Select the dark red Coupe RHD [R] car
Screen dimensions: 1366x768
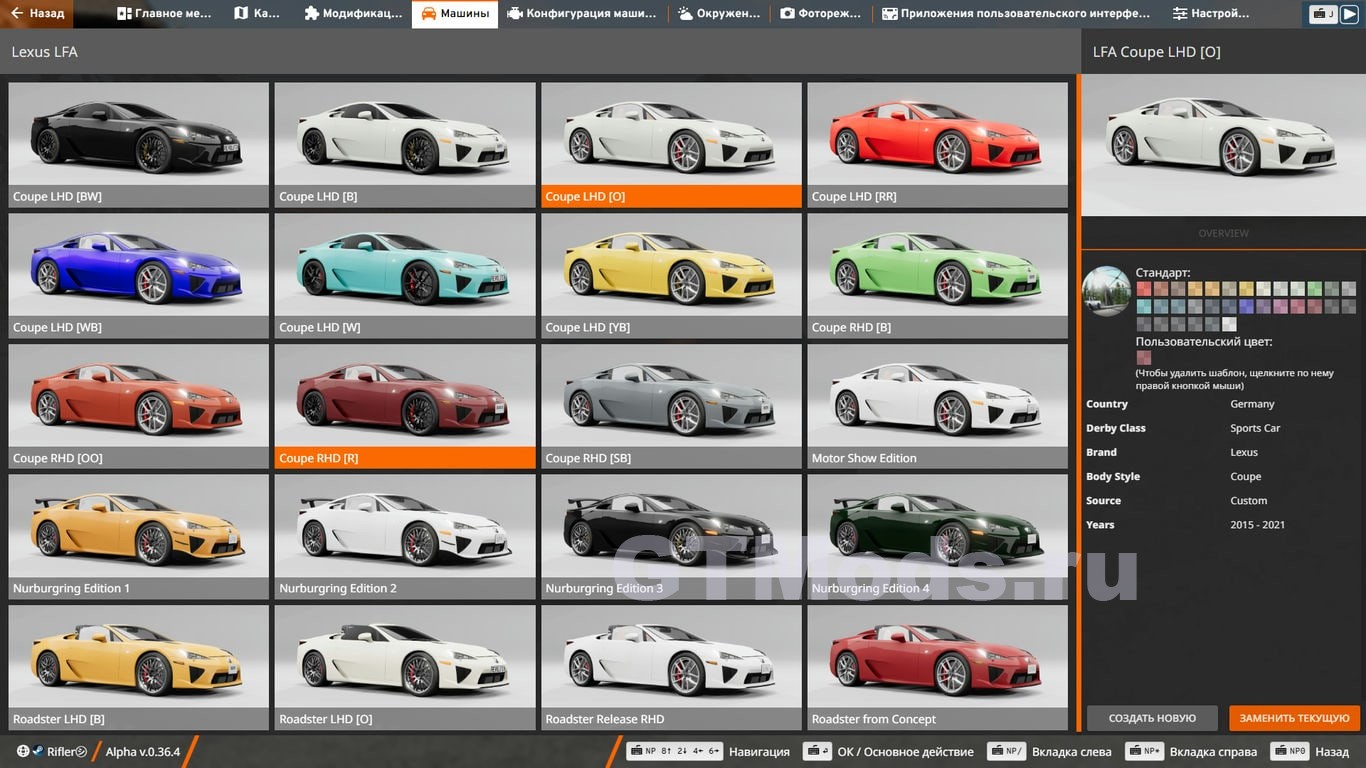pos(405,406)
